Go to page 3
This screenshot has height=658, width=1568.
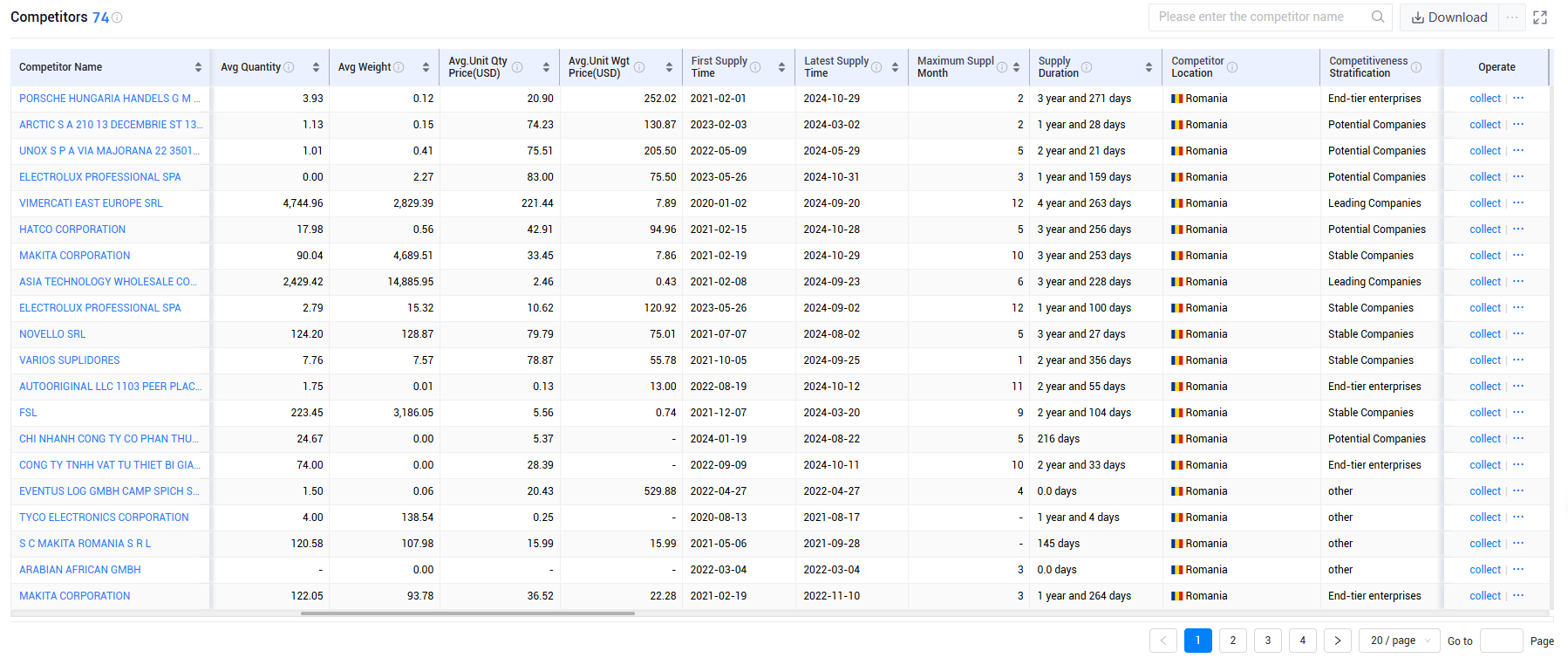click(1268, 641)
